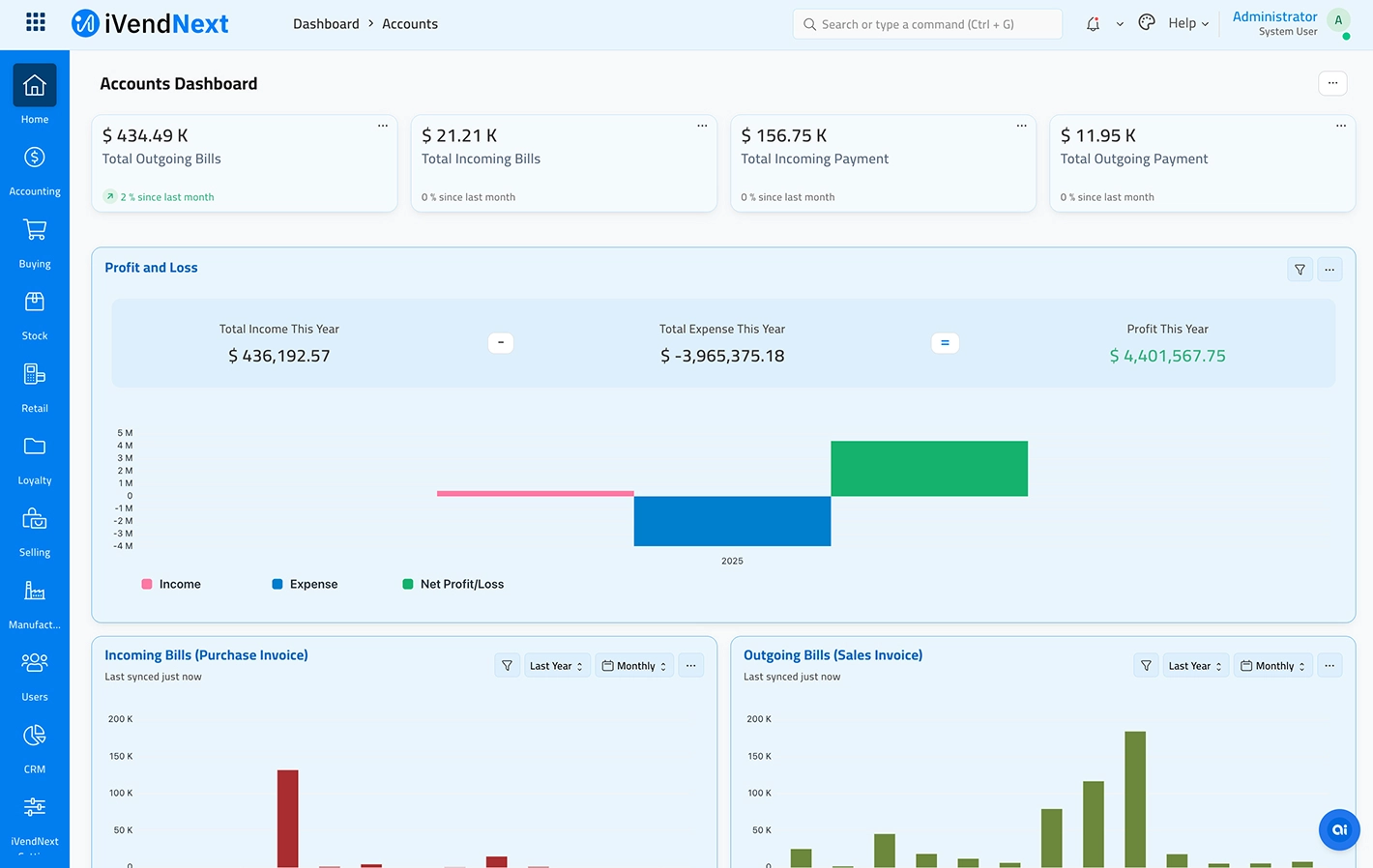
Task: Open Monthly dropdown for Outgoing Bills
Action: [1273, 666]
